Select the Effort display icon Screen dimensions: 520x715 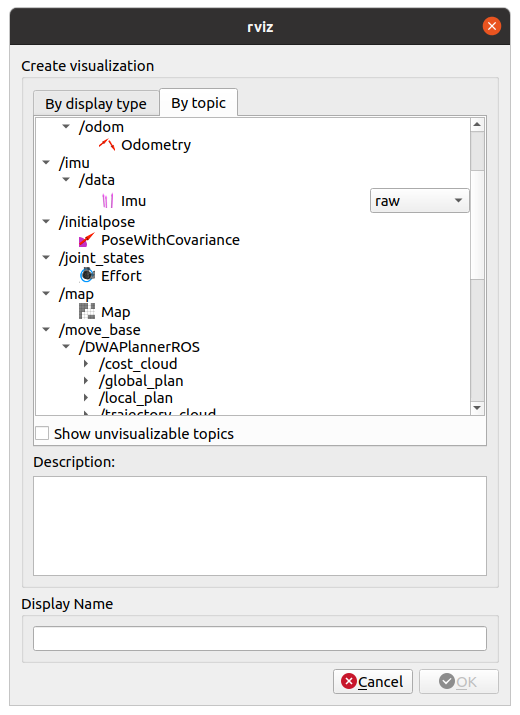pos(87,275)
